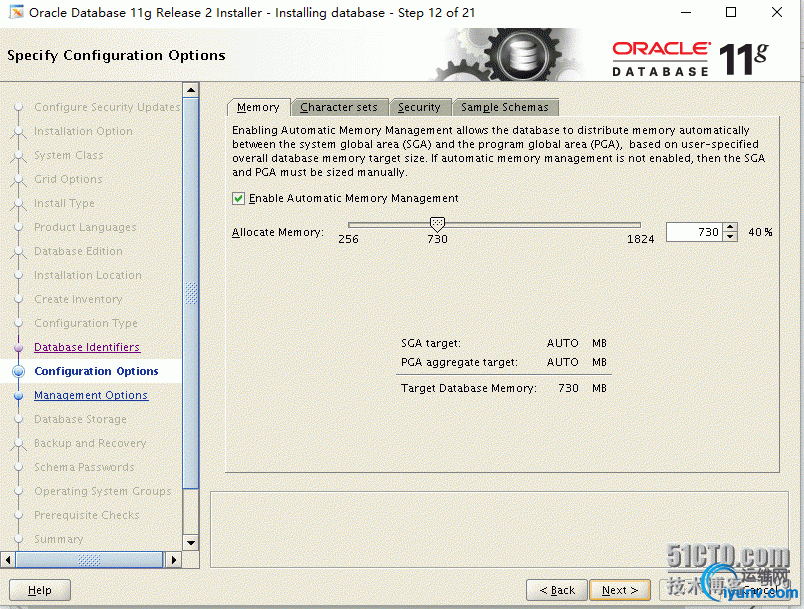This screenshot has height=609, width=804.
Task: Click the 'Configuration Type' step text
Action: (86, 323)
